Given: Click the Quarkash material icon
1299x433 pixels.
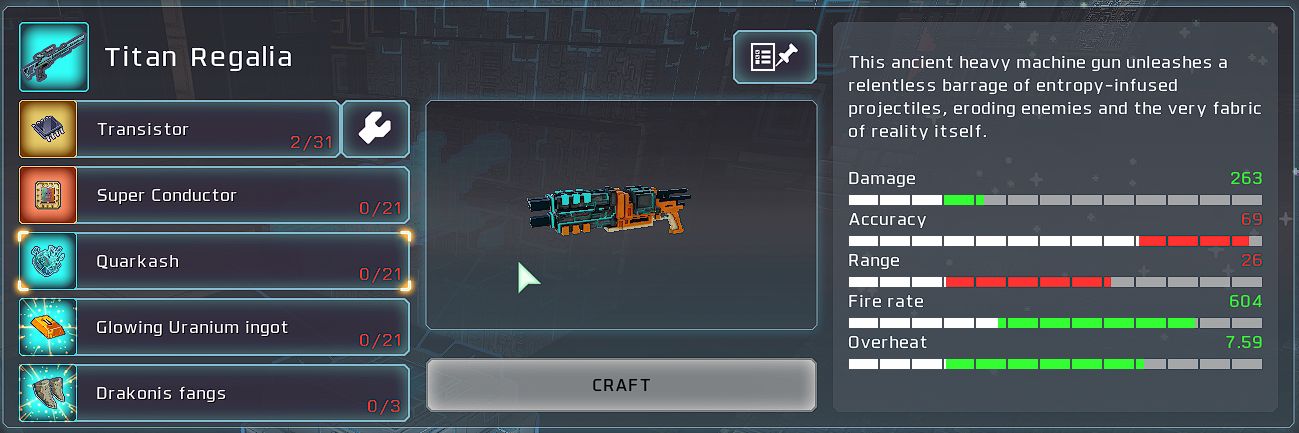Looking at the screenshot, I should point(48,261).
